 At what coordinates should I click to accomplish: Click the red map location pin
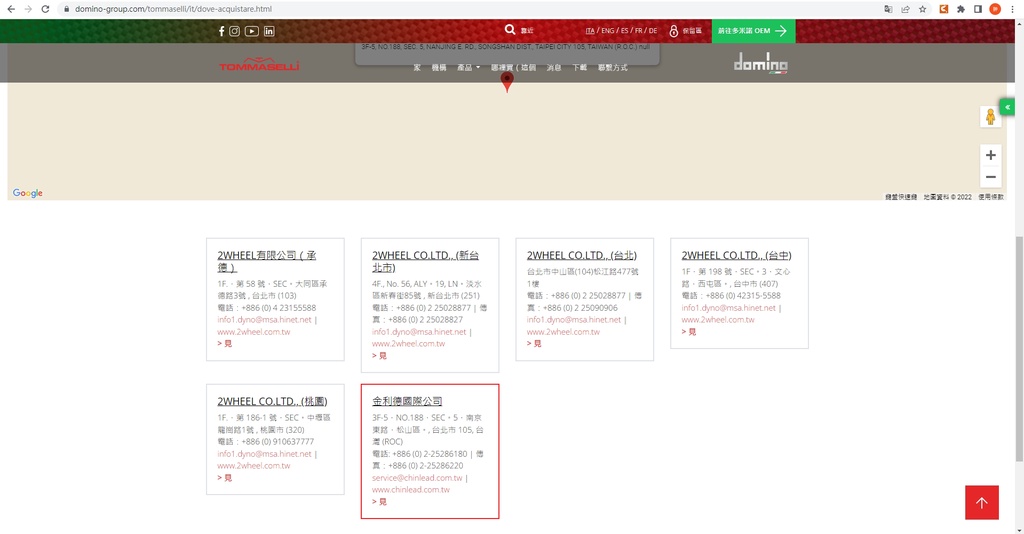507,82
